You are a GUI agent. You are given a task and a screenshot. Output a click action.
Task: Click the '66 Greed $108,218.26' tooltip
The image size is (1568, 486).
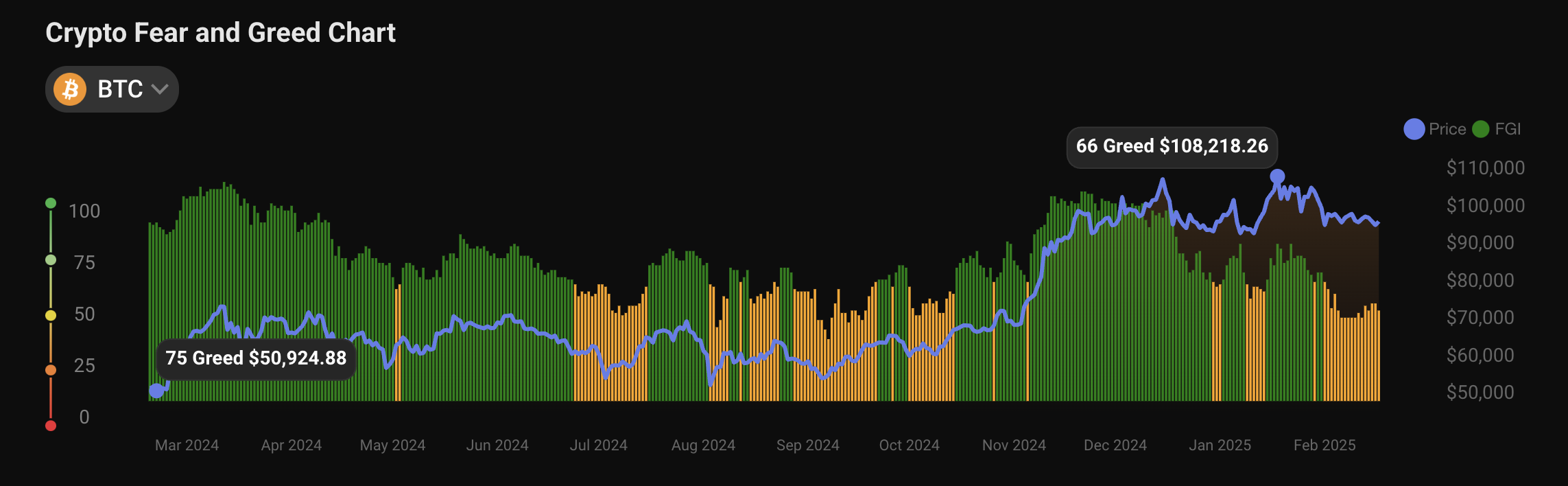click(1172, 146)
